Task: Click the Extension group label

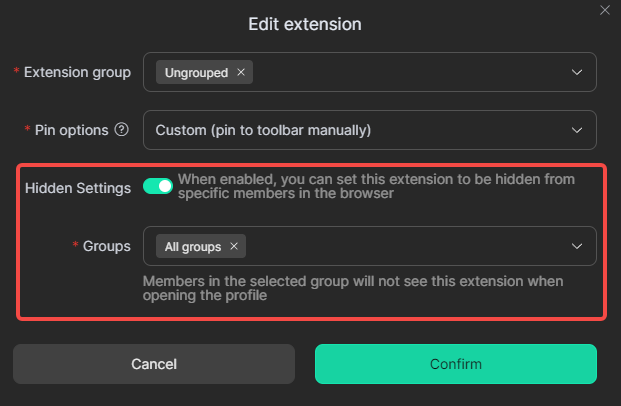Action: 77,72
